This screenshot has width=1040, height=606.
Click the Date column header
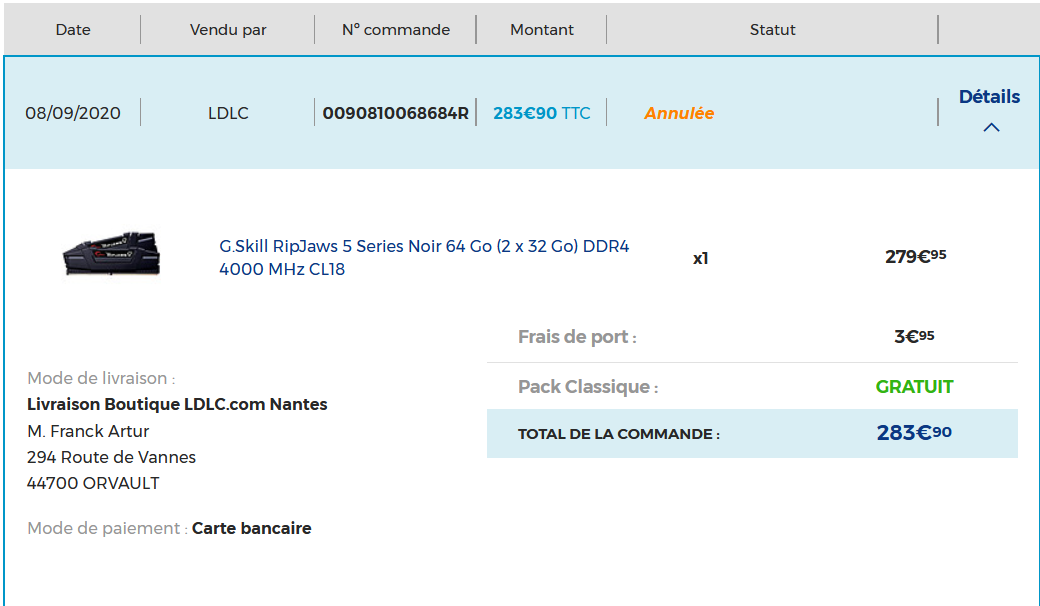(x=73, y=30)
